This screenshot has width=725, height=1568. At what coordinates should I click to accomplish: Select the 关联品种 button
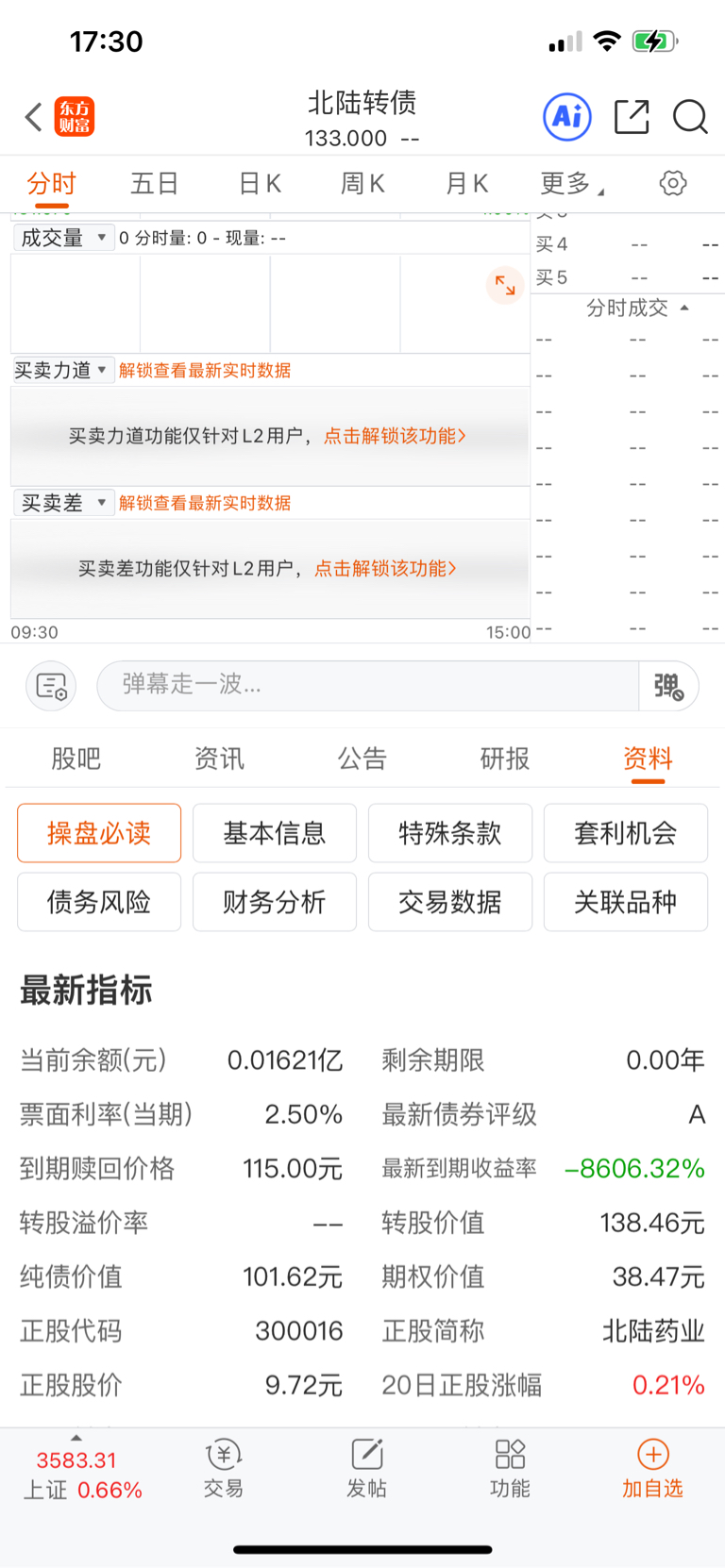tap(626, 902)
